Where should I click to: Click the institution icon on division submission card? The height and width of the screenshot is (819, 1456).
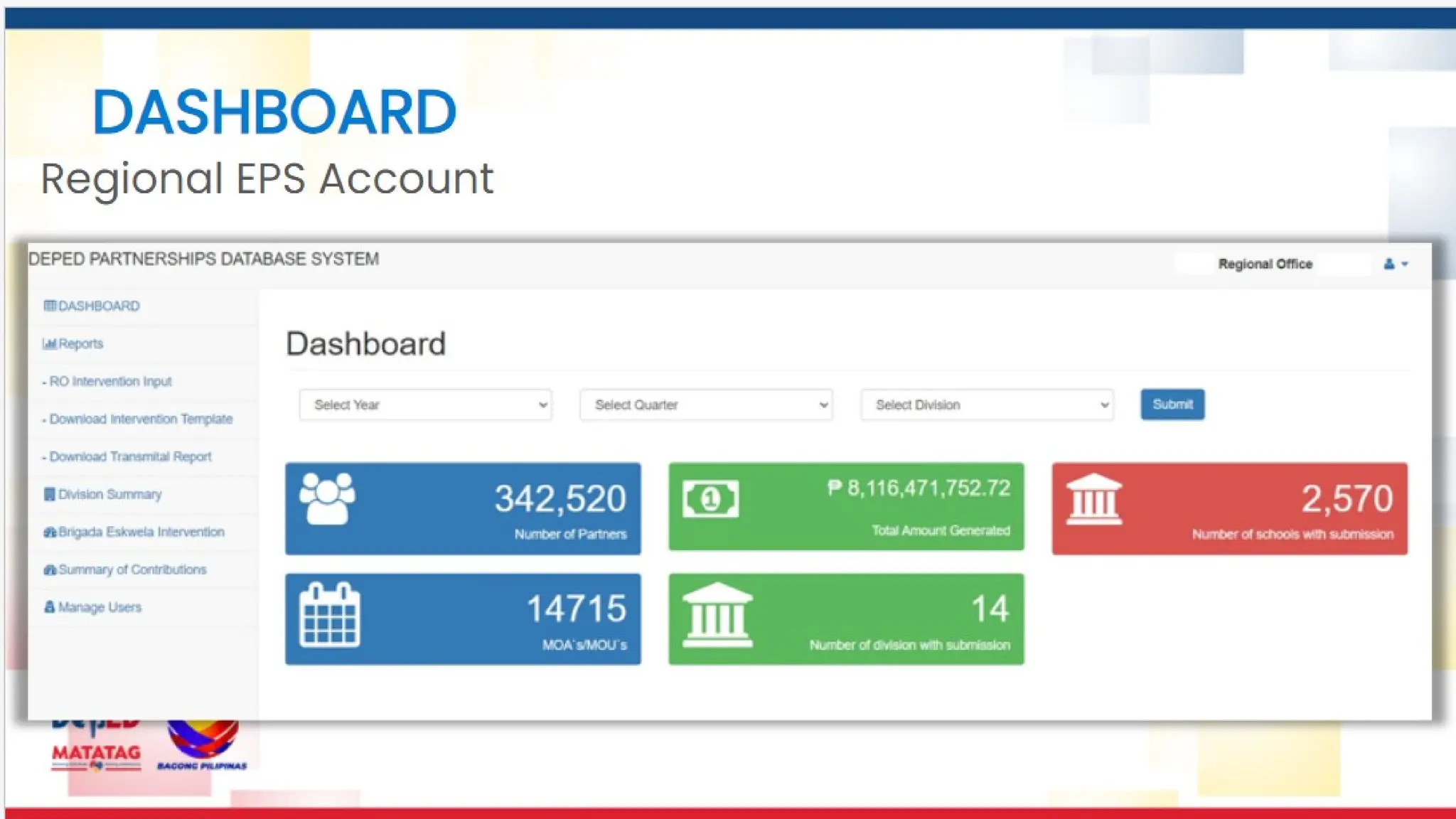tap(717, 615)
